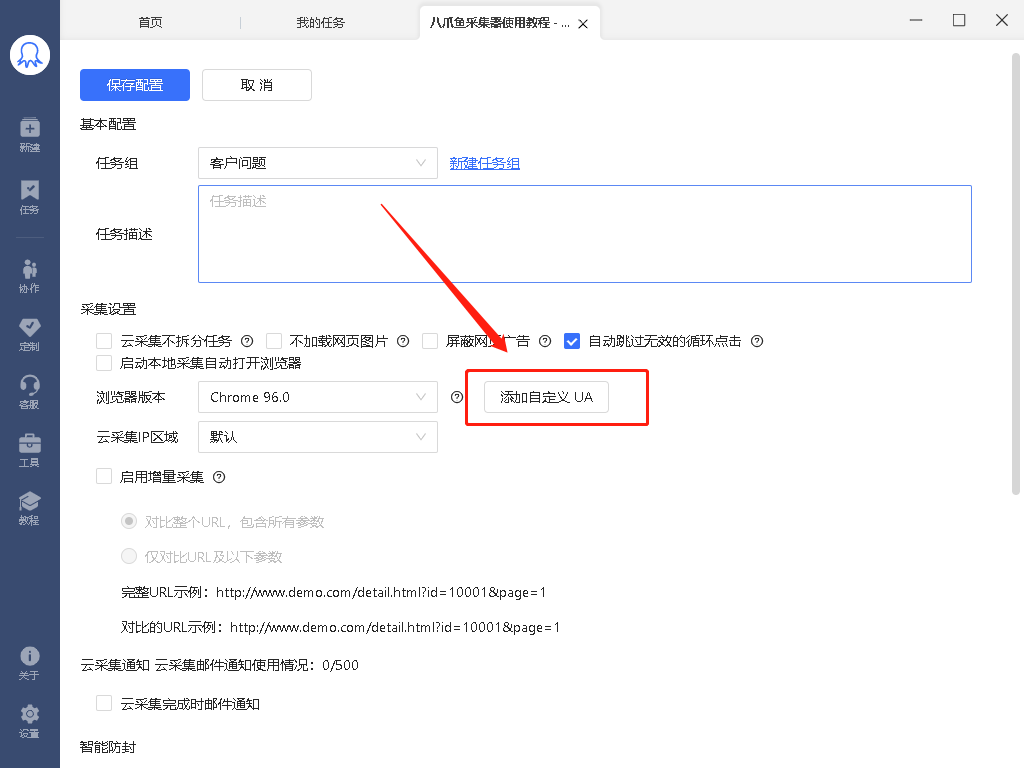This screenshot has height=768, width=1024.
Task: Click the 对比的URL示例 demo.com address text
Action: click(395, 628)
